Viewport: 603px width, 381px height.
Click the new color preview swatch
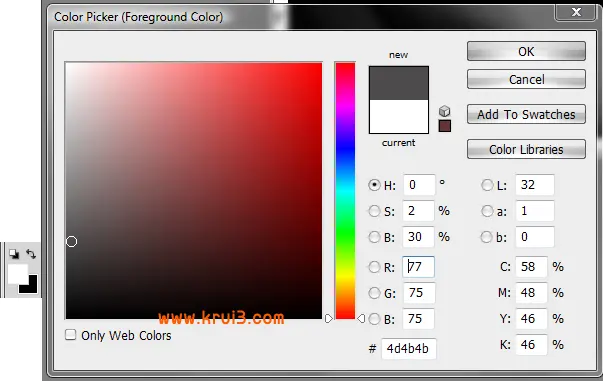[399, 83]
